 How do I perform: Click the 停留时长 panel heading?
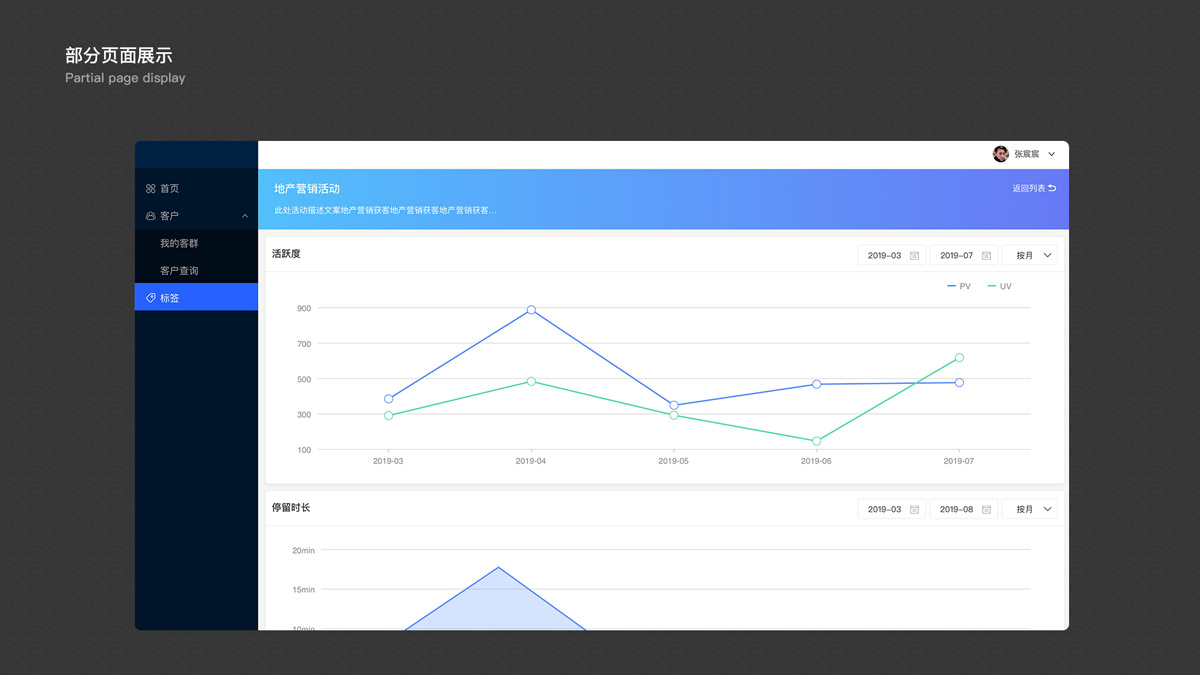291,508
